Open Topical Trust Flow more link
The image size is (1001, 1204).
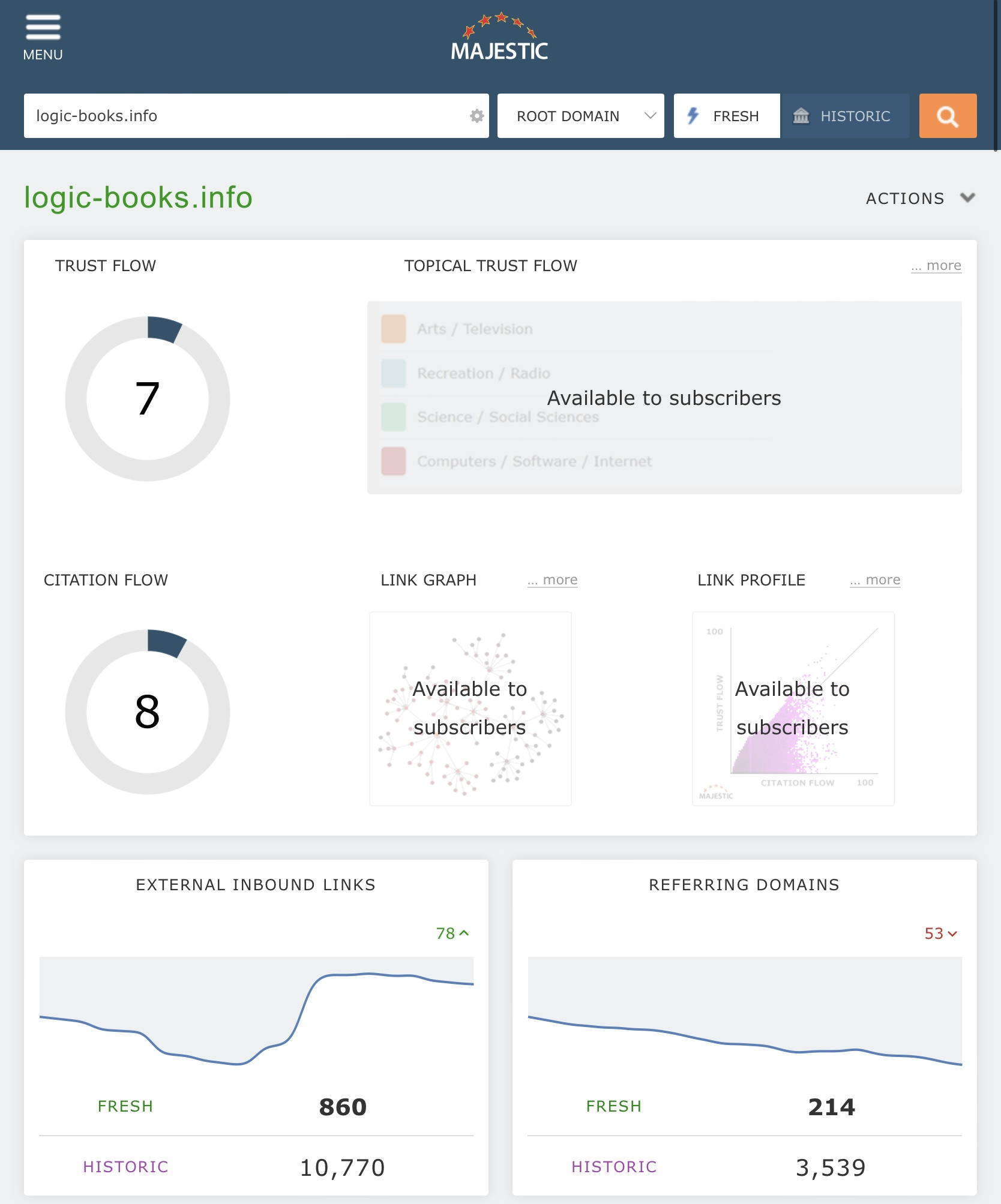[936, 266]
